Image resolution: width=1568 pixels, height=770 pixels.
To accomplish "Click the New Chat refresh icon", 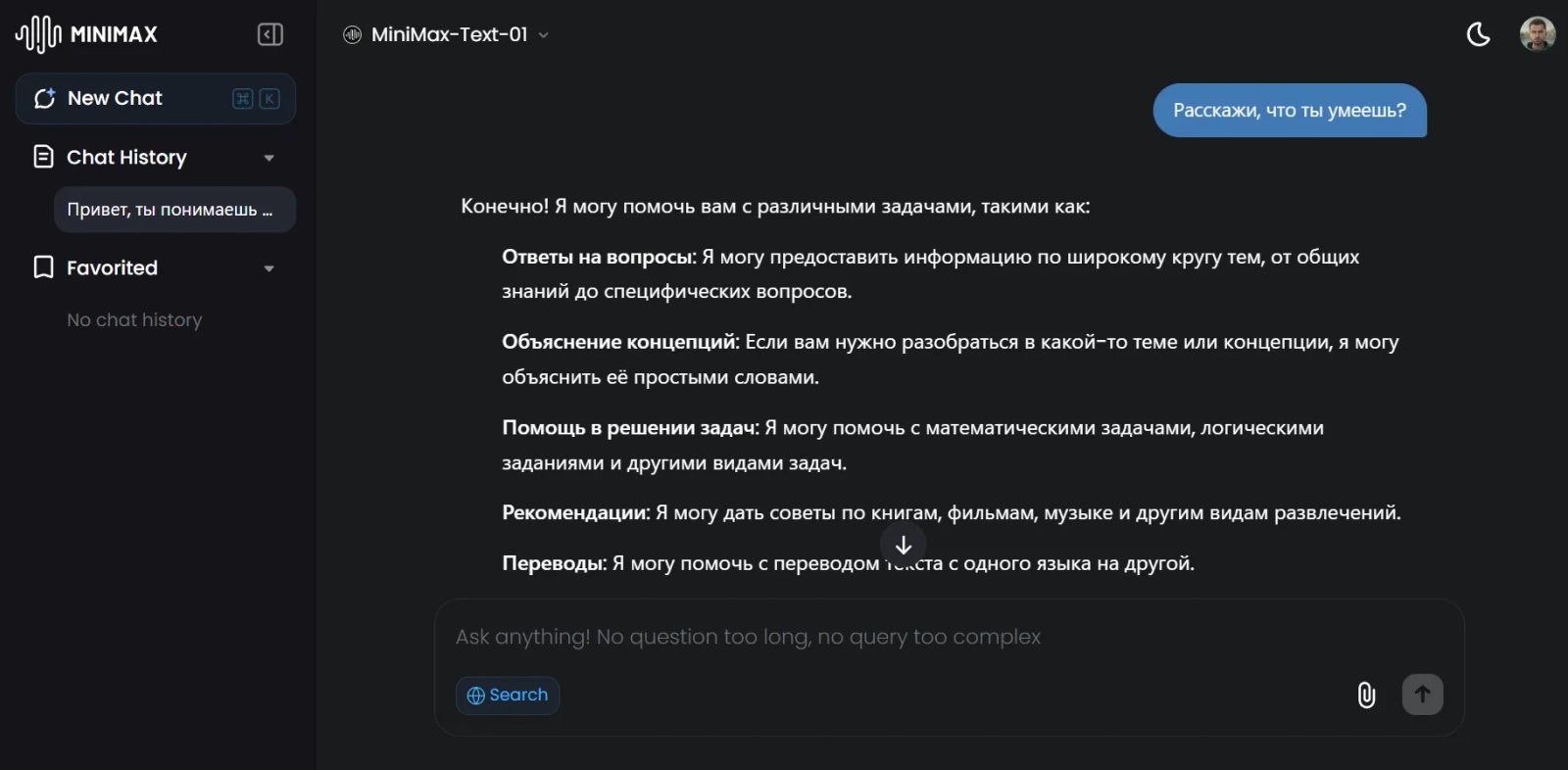I will tap(43, 98).
